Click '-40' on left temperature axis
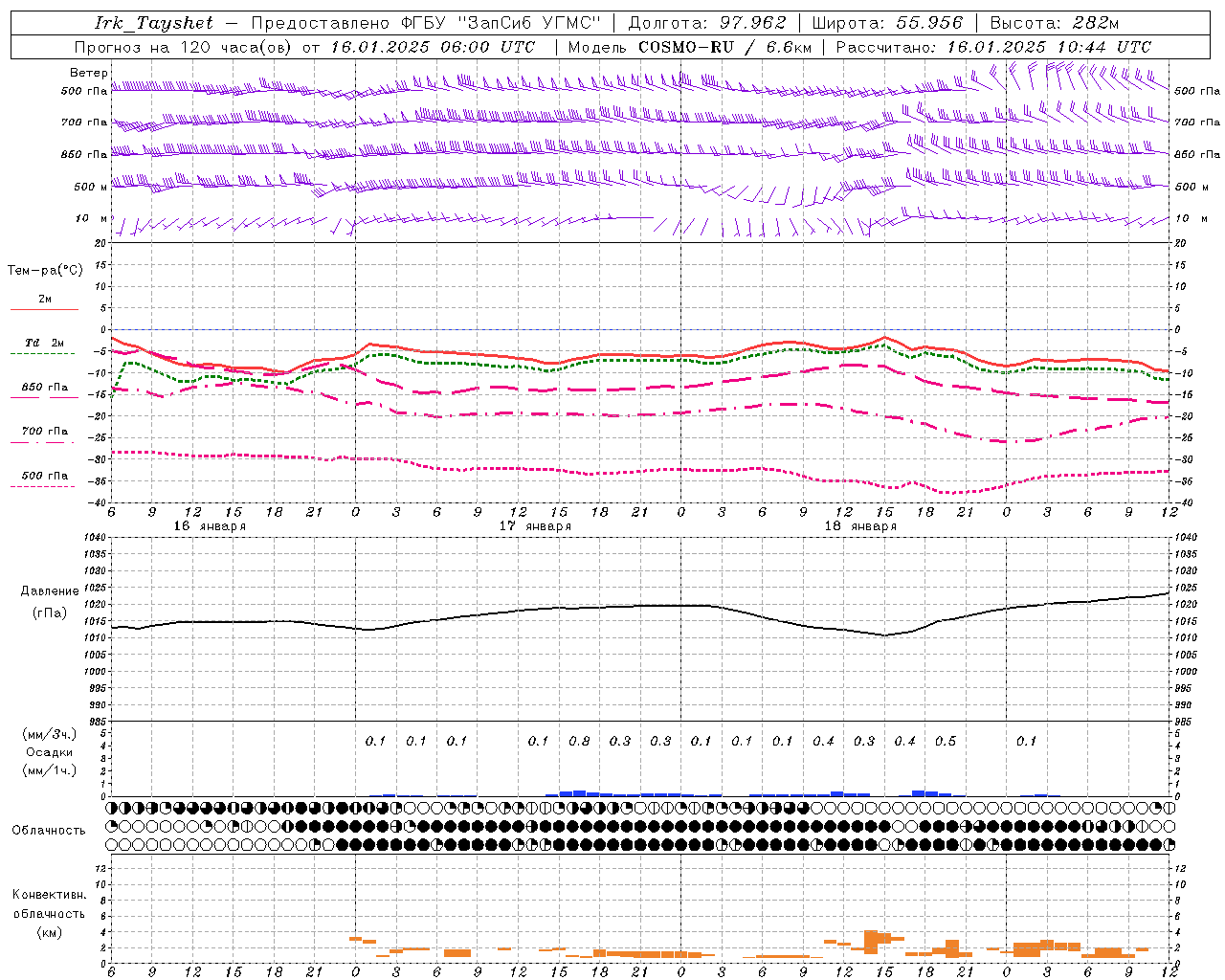 pos(98,503)
